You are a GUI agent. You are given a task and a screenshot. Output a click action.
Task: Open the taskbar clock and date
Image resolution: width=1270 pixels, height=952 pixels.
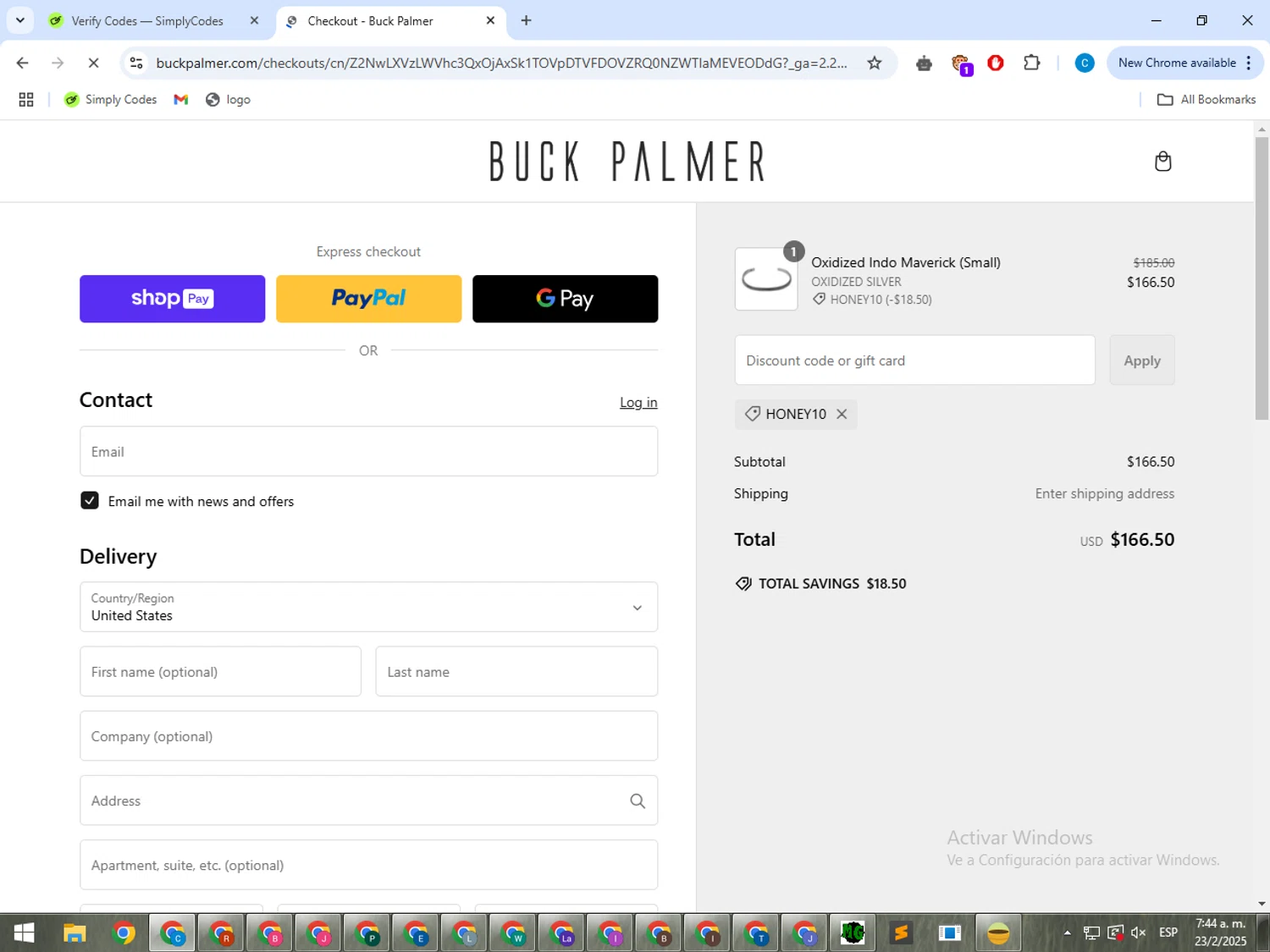point(1220,933)
